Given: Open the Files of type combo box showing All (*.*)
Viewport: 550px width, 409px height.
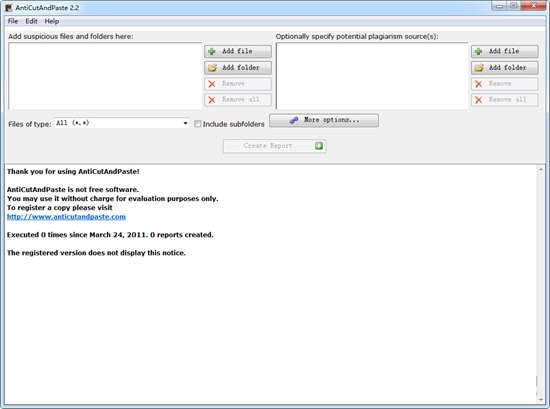Looking at the screenshot, I should coord(122,123).
